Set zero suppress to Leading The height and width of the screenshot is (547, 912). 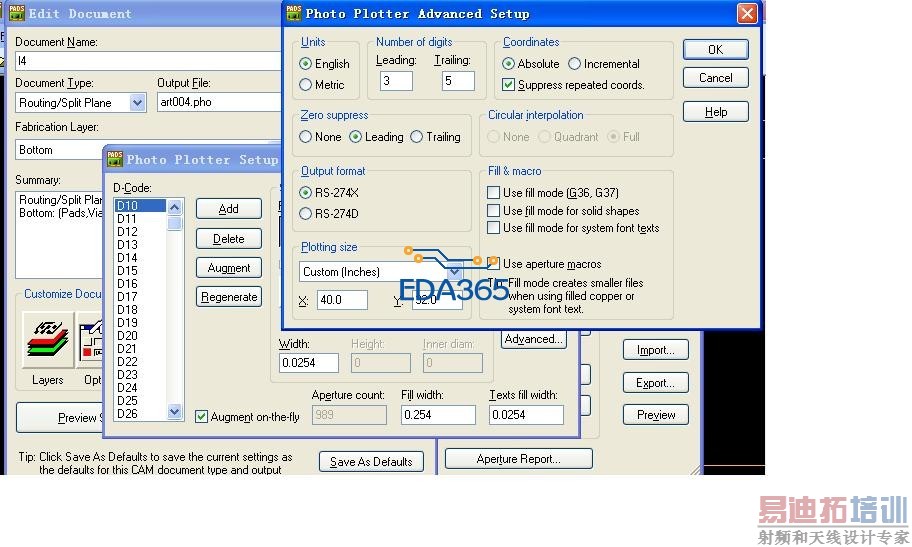[x=355, y=137]
